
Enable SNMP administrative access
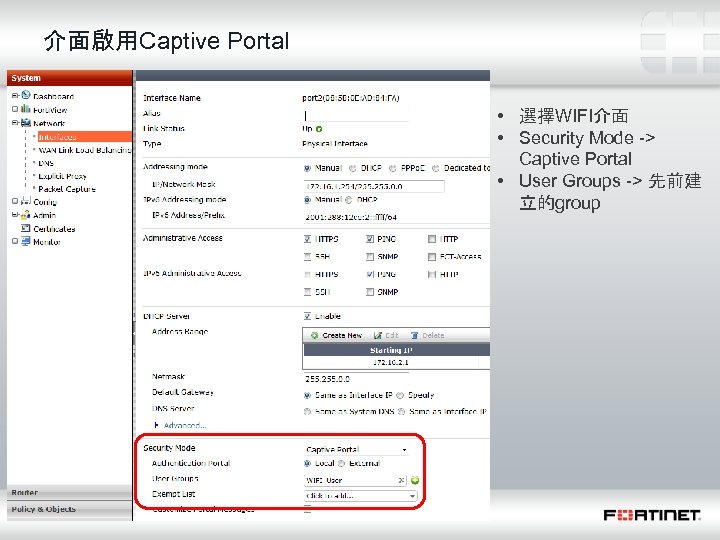(x=370, y=257)
